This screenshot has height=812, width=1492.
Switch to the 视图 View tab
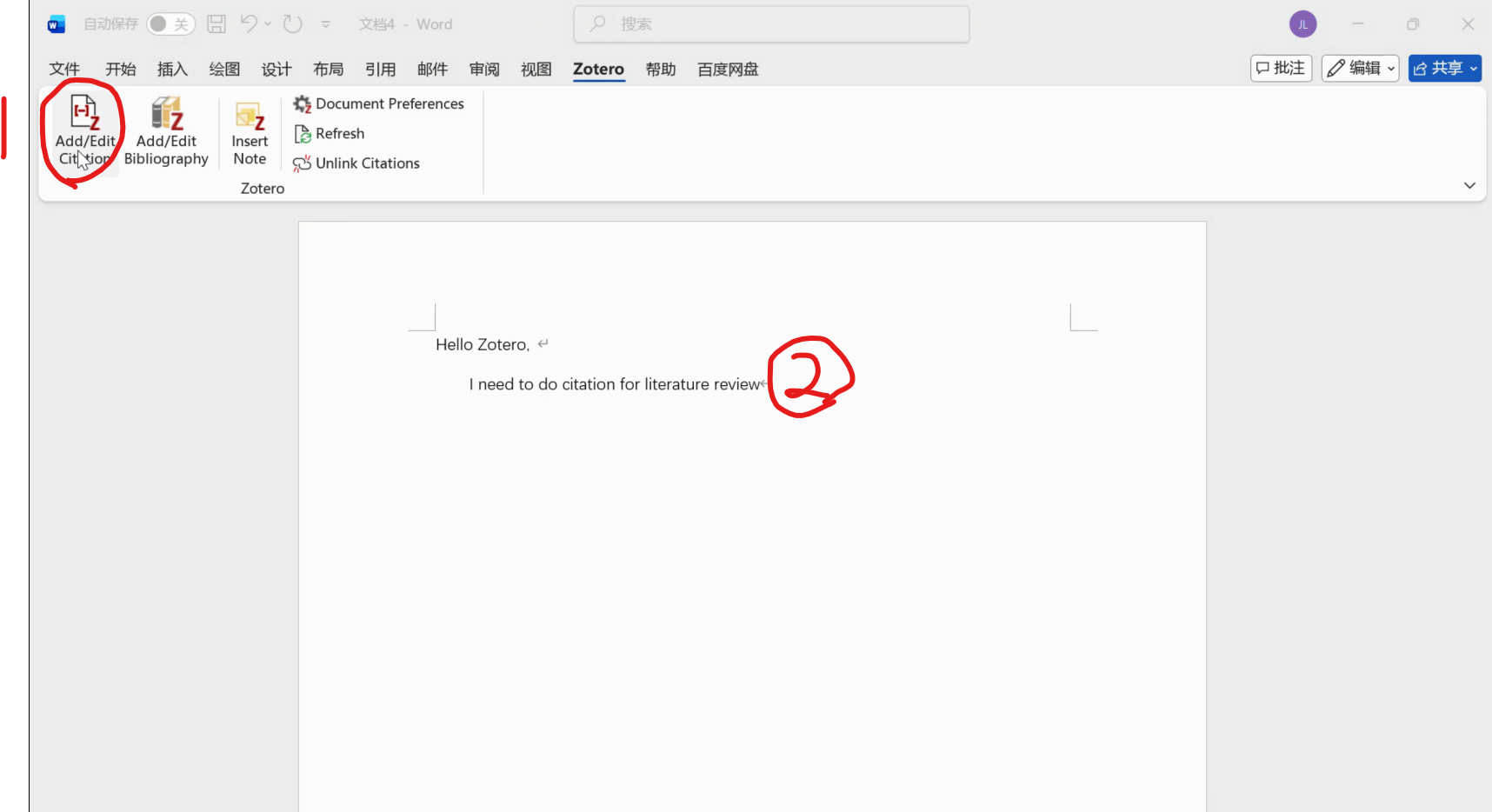point(536,70)
